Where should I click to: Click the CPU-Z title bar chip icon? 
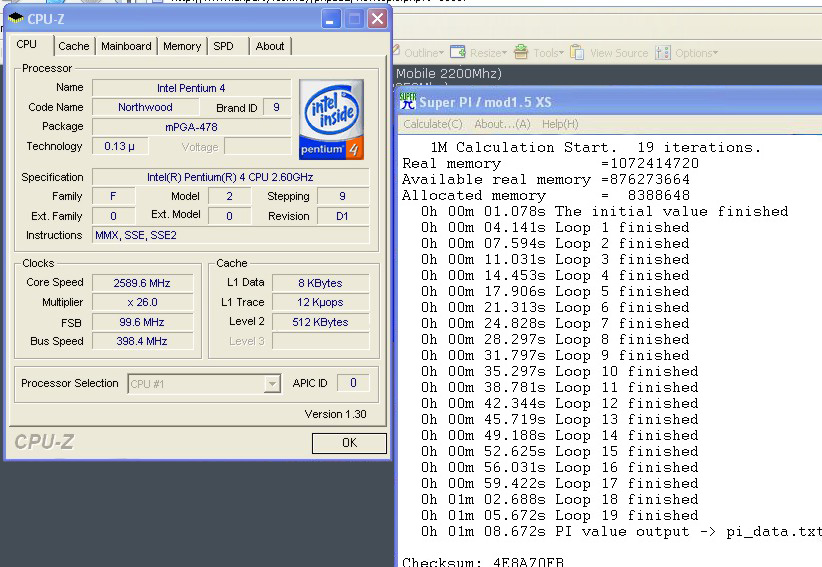(16, 19)
